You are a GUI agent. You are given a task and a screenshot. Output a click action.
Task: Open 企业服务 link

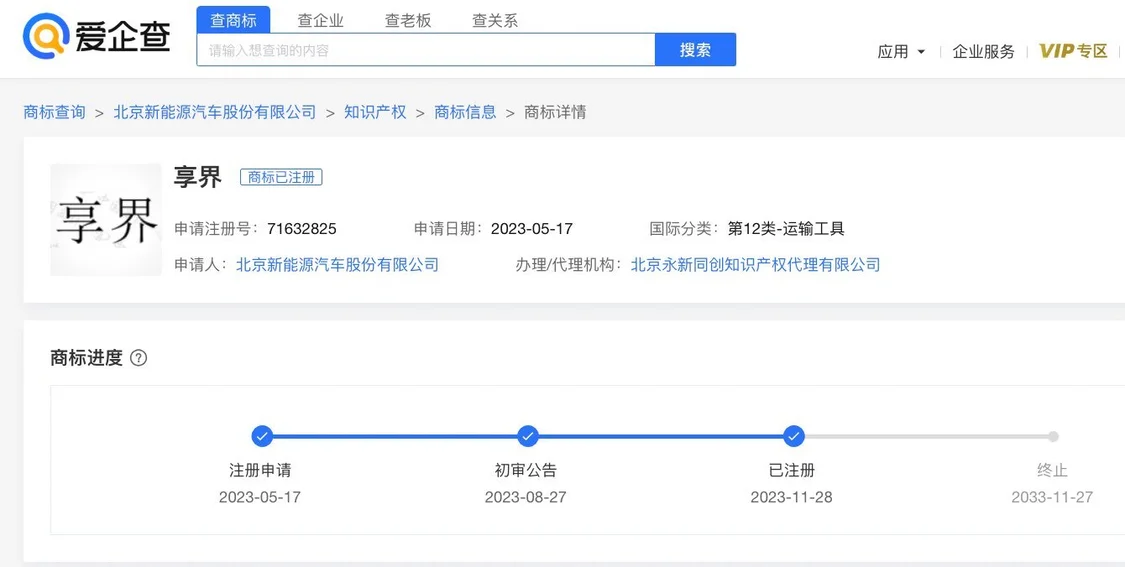(x=984, y=52)
